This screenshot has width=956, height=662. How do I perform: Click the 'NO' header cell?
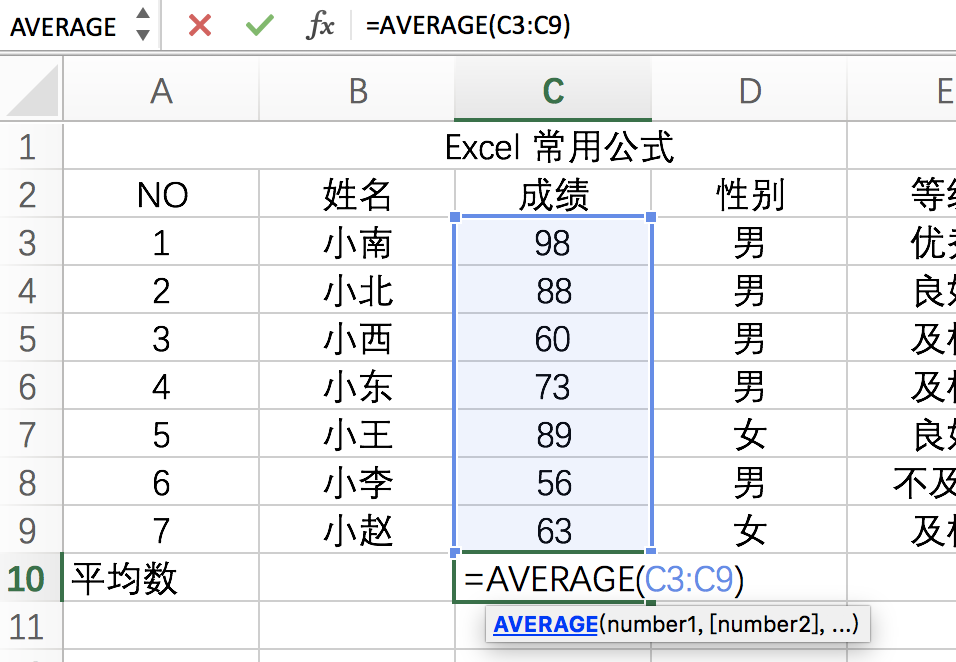(162, 194)
